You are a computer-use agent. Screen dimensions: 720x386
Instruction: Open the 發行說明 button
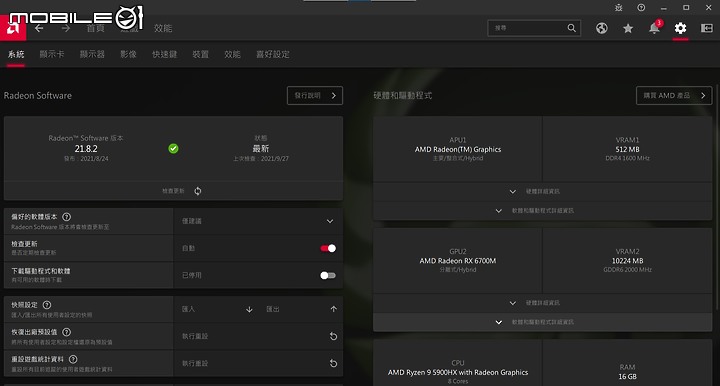[x=315, y=95]
